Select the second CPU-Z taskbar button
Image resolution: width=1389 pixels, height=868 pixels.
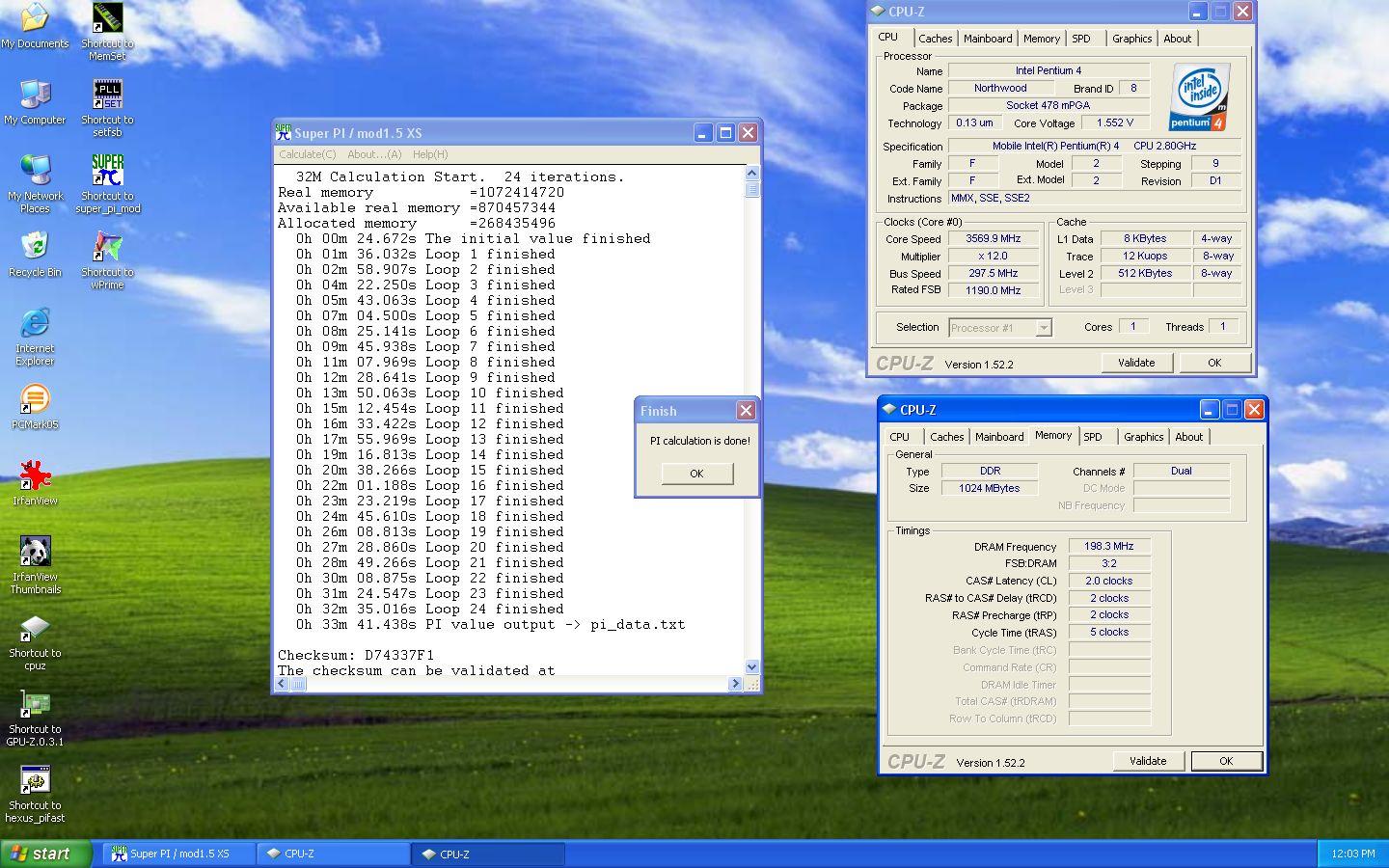coord(488,854)
